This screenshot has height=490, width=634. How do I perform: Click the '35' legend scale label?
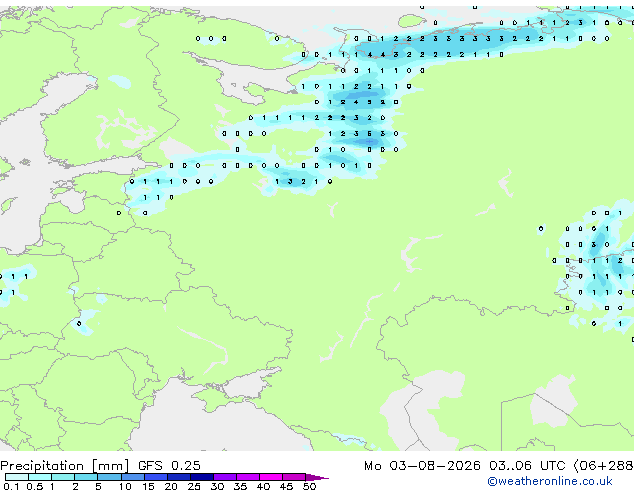click(x=241, y=486)
